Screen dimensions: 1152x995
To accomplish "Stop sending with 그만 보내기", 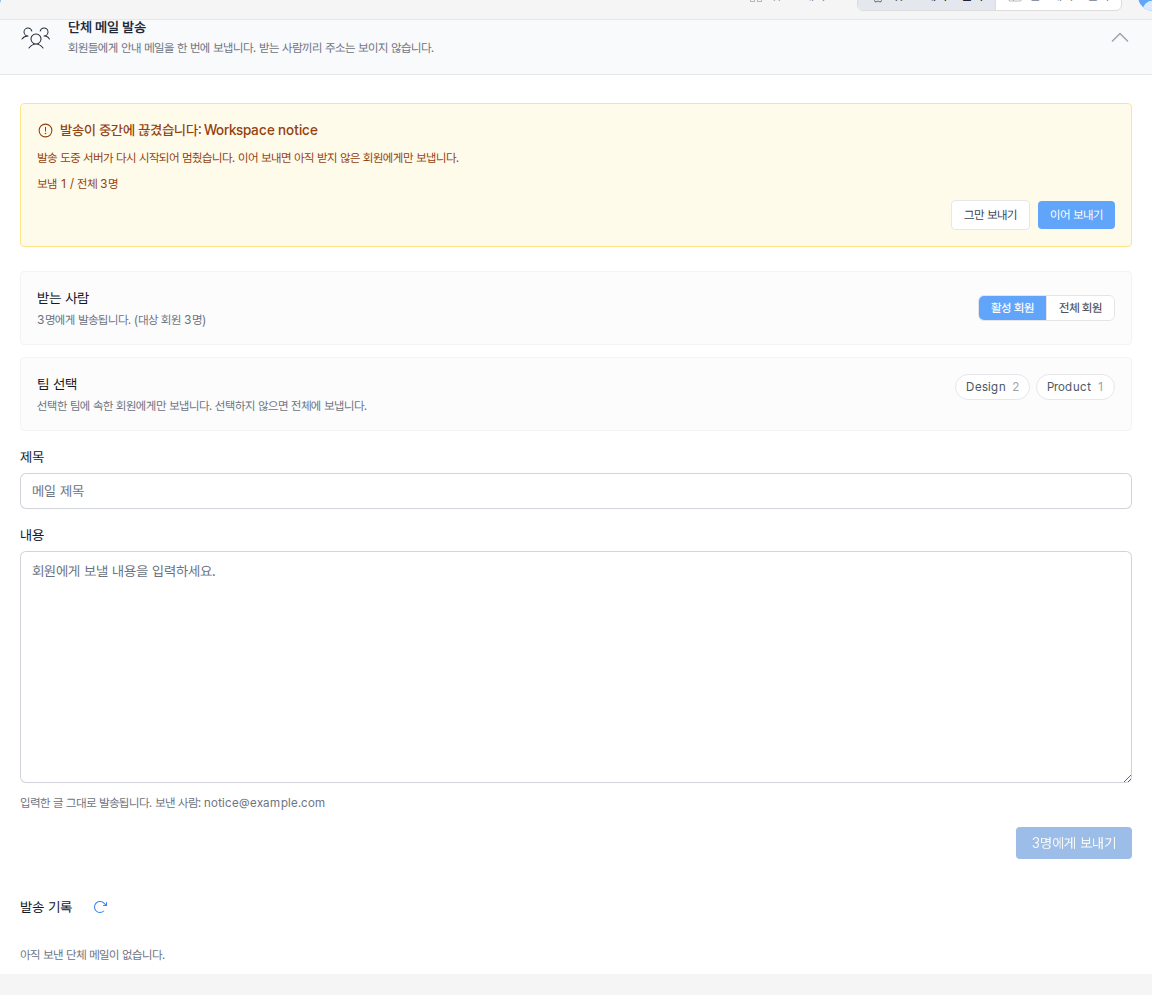I will coord(990,215).
